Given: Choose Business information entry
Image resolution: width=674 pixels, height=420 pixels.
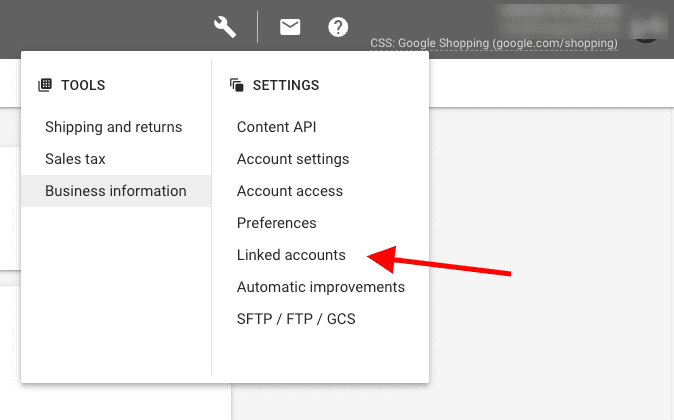Looking at the screenshot, I should (116, 191).
